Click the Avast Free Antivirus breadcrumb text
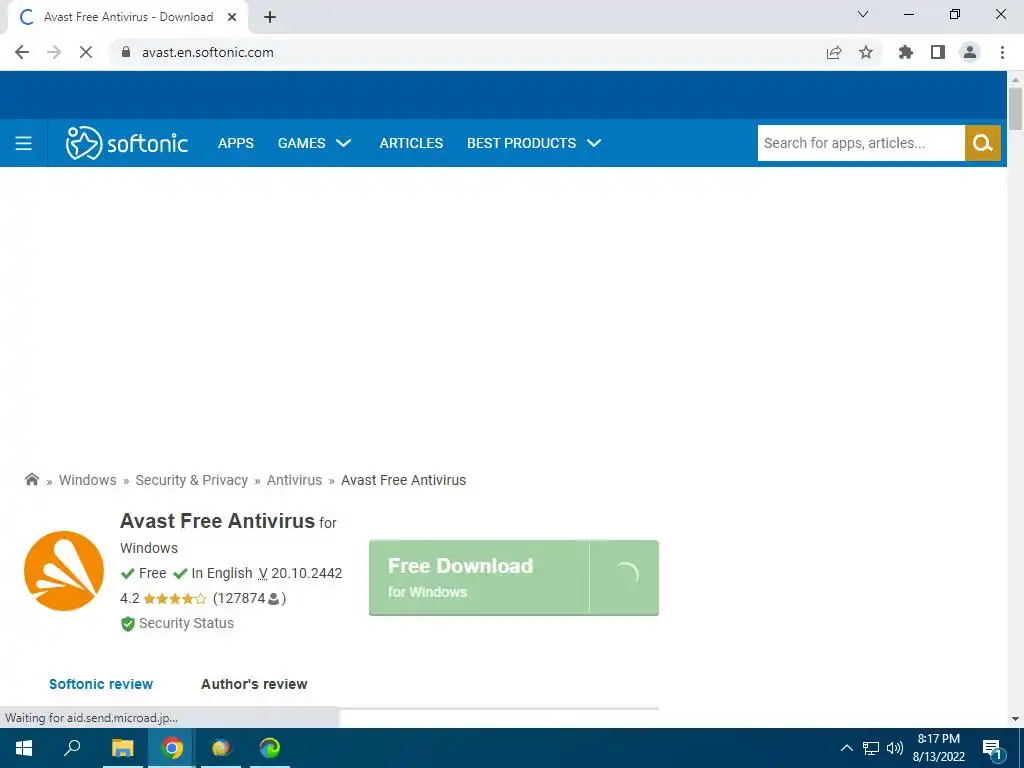The height and width of the screenshot is (768, 1024). (404, 480)
